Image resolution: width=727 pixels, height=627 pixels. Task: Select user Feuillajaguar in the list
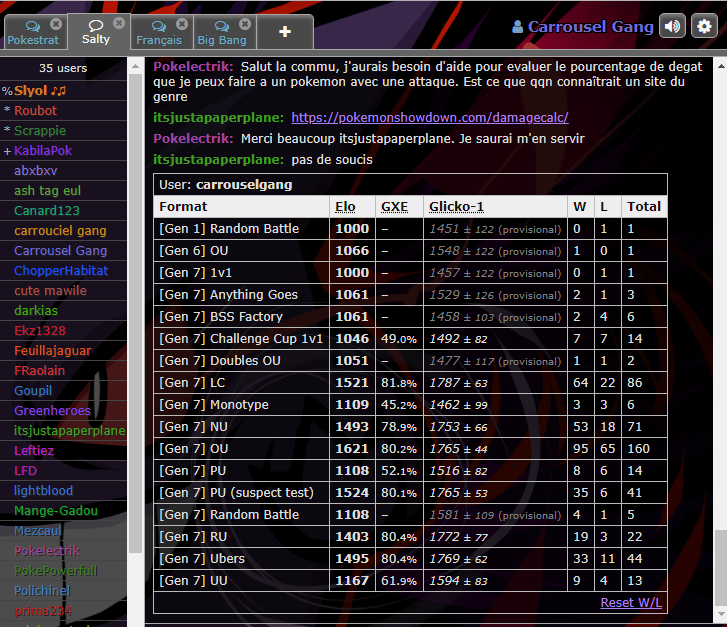[x=64, y=350]
